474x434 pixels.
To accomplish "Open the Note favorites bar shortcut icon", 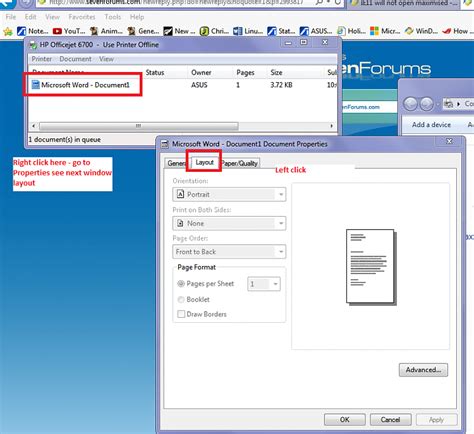I will pos(22,31).
